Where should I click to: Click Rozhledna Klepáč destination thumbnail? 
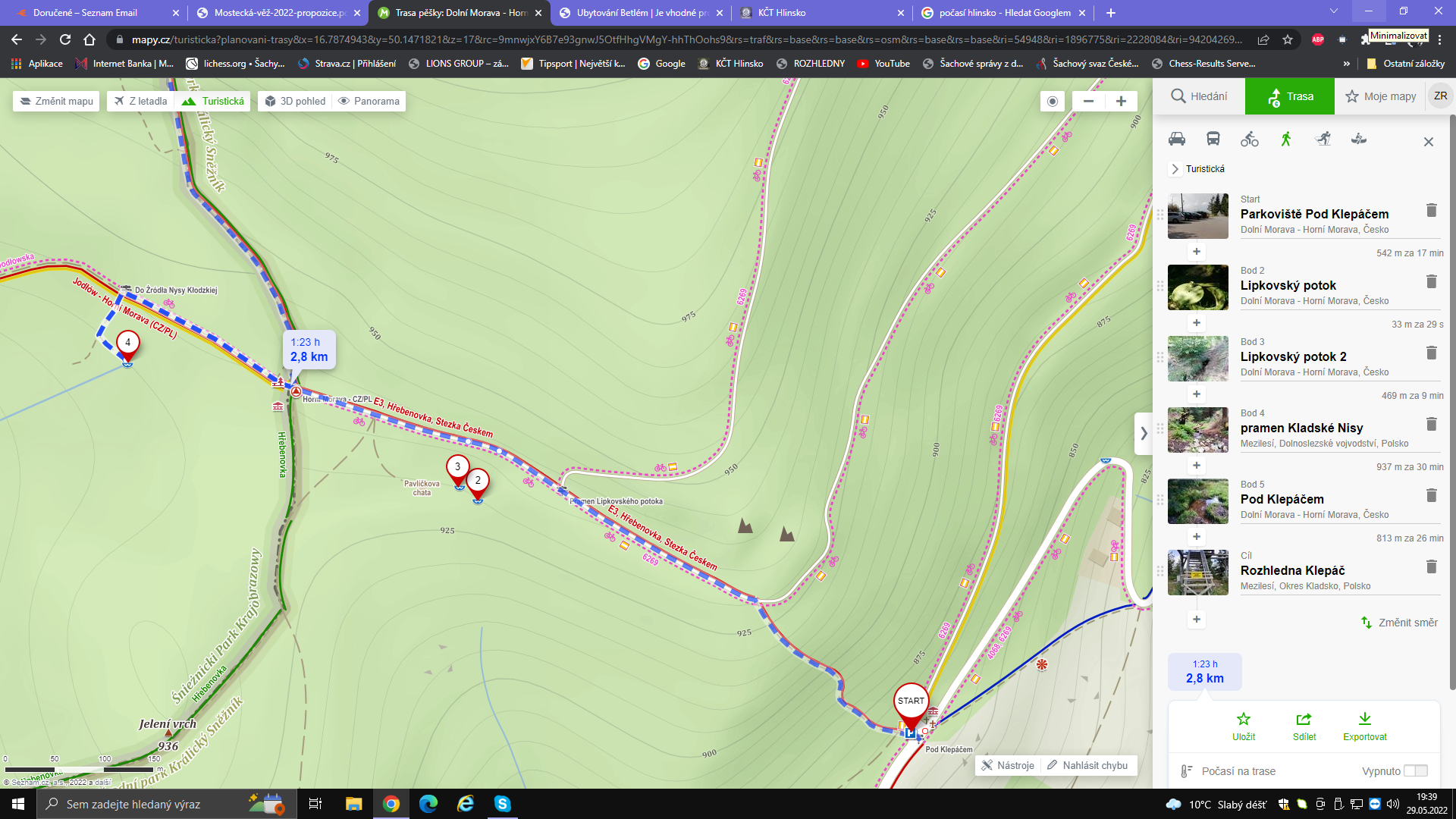point(1197,572)
